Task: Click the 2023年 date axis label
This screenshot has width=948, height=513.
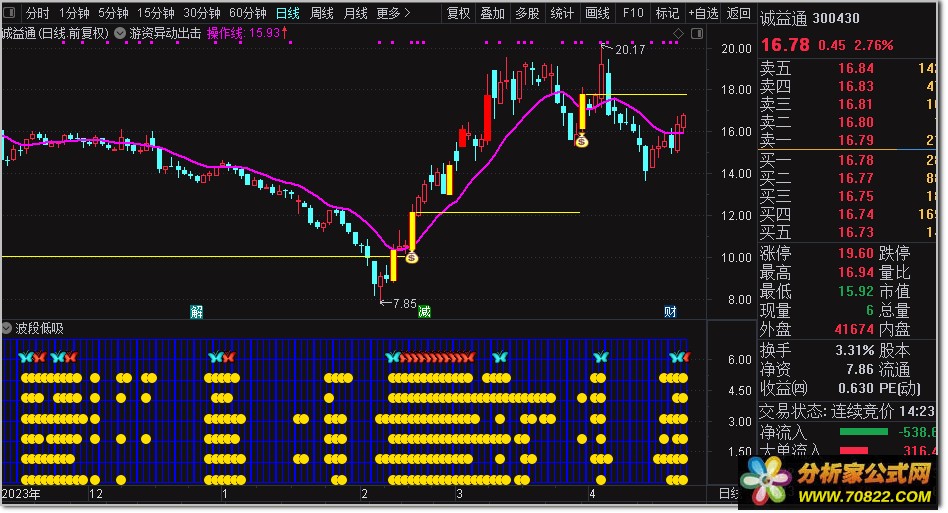Action: tap(21, 494)
